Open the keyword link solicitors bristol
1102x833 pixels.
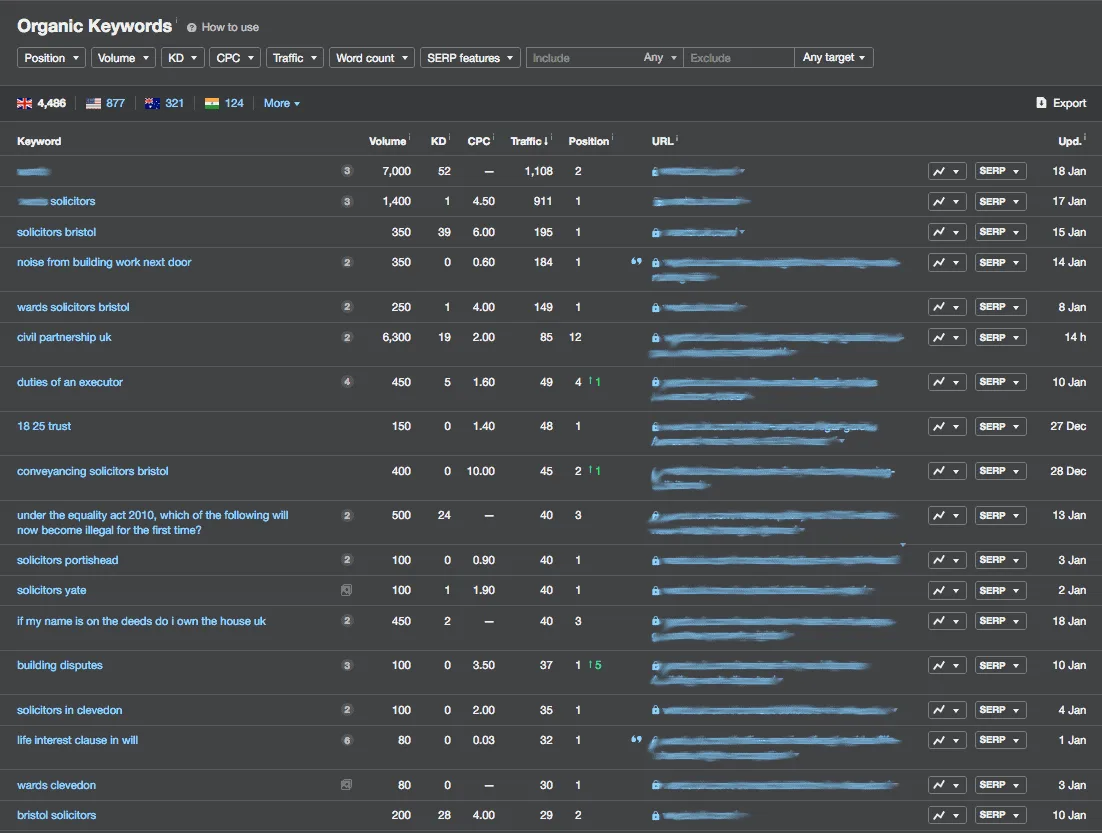coord(56,232)
